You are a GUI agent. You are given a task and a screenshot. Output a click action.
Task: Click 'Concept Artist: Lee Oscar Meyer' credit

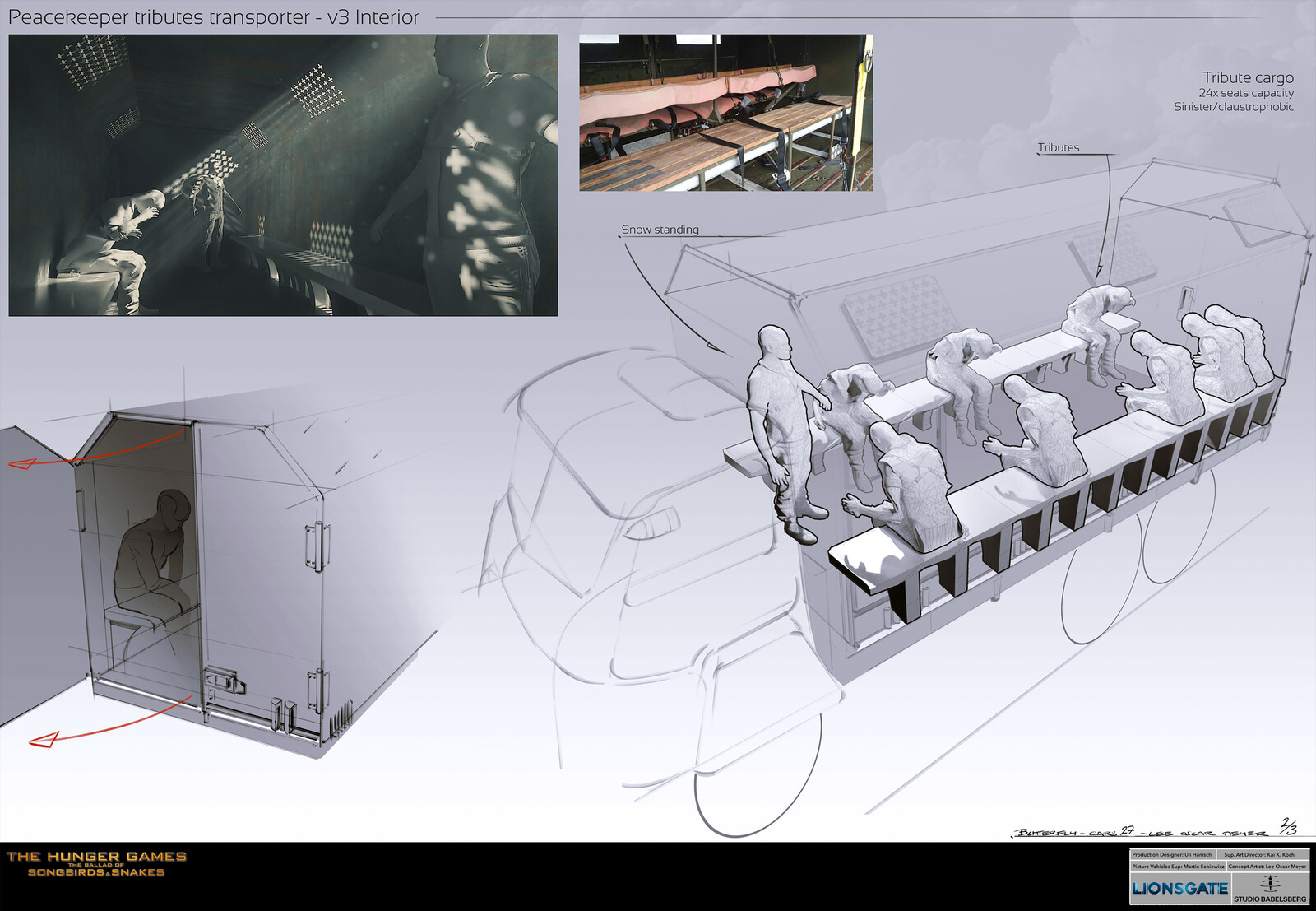pyautogui.click(x=1267, y=866)
